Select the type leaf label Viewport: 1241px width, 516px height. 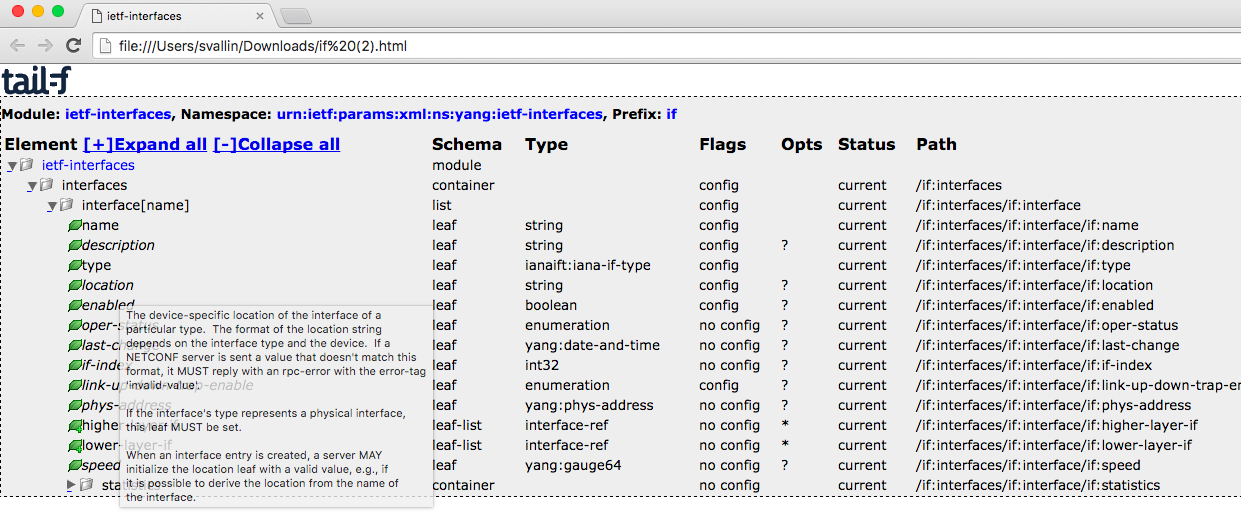coord(96,265)
